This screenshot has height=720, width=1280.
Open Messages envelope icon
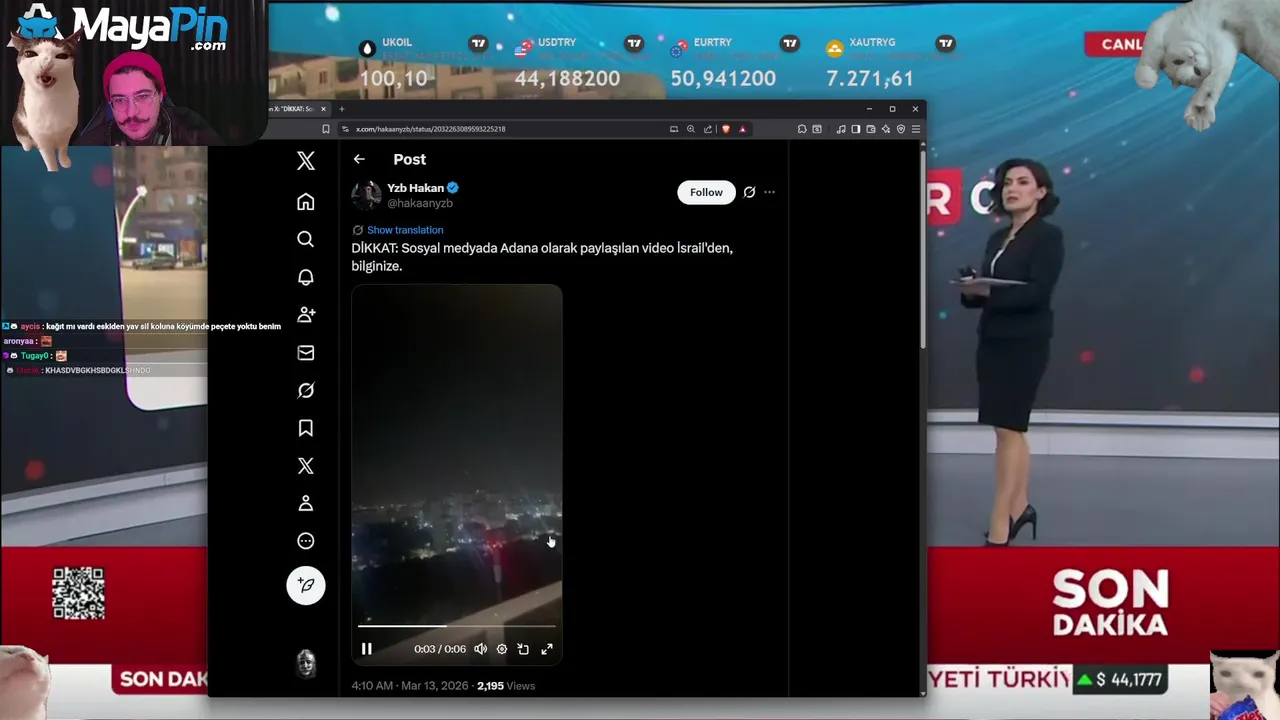point(306,352)
